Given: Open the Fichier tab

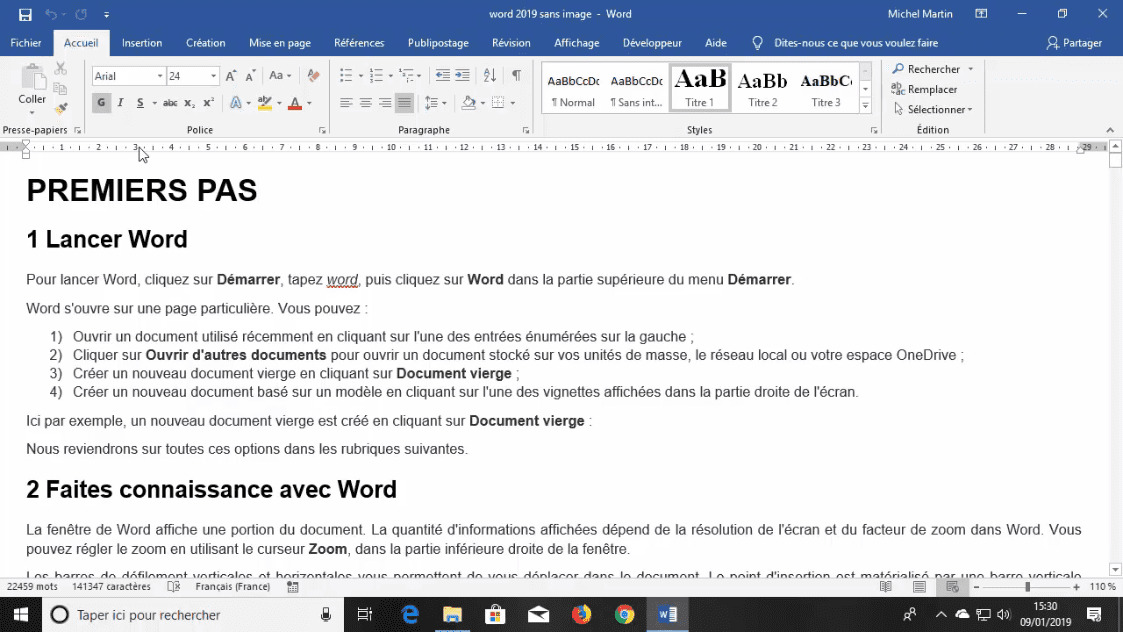Looking at the screenshot, I should tap(26, 43).
